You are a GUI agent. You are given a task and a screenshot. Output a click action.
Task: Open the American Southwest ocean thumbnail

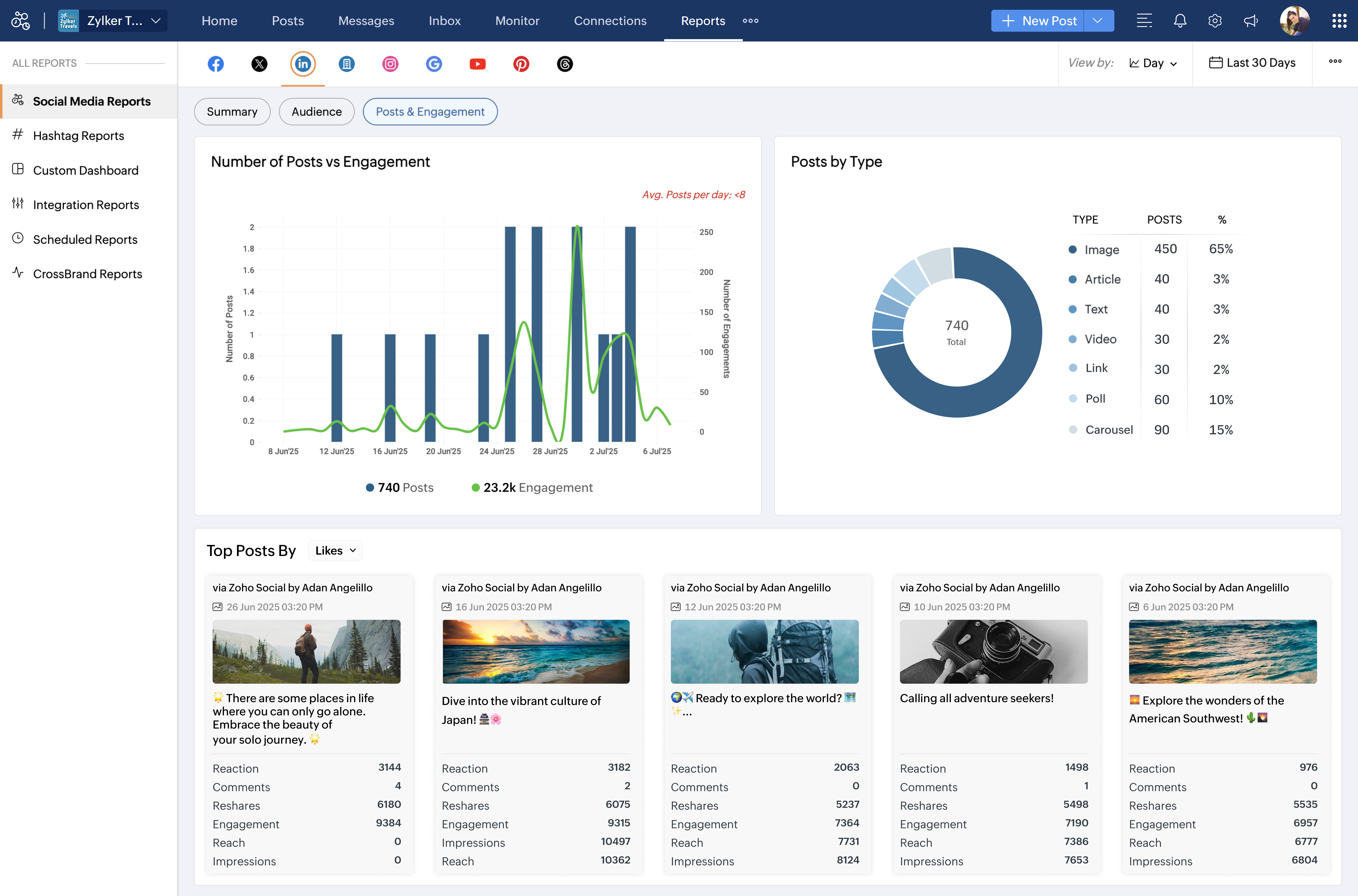[x=1223, y=651]
